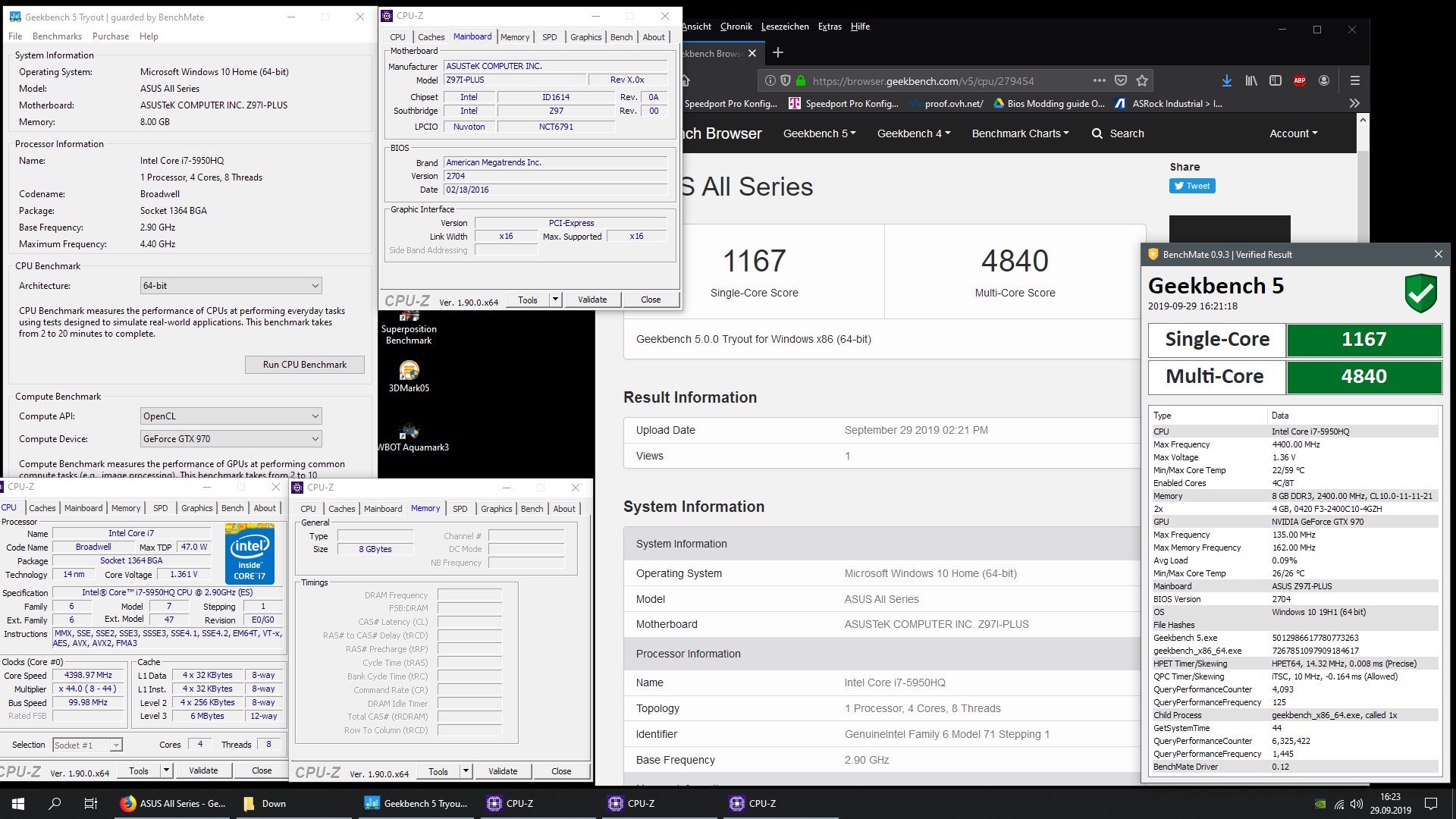
Task: Click Validate in CPU tab CPU-Z window
Action: click(x=203, y=770)
